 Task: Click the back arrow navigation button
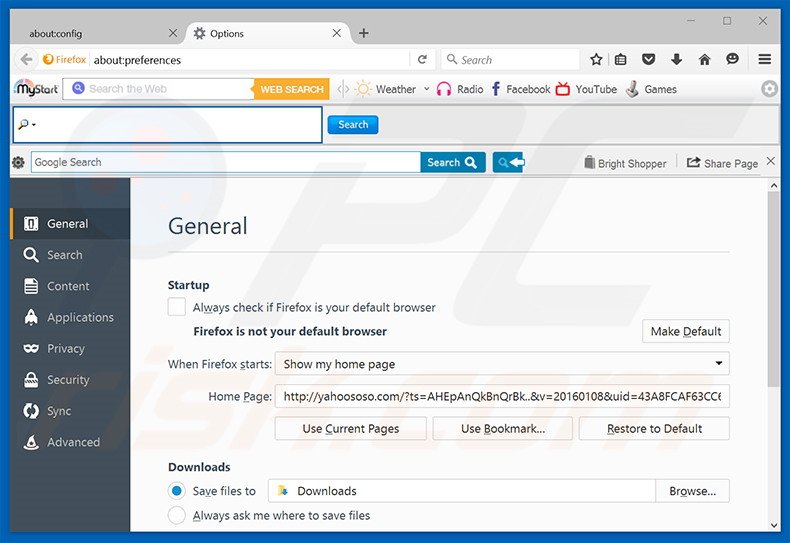pos(26,59)
